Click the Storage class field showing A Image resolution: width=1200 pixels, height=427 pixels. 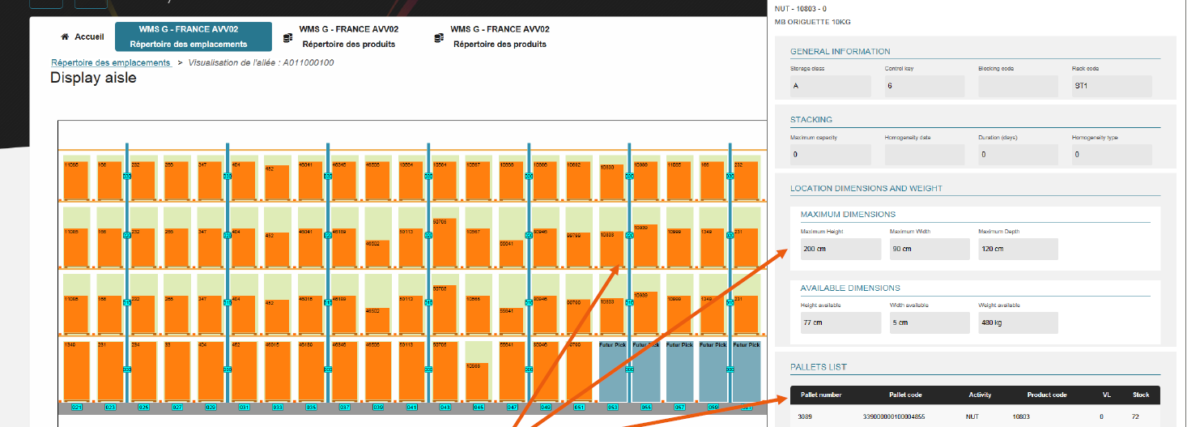point(827,87)
